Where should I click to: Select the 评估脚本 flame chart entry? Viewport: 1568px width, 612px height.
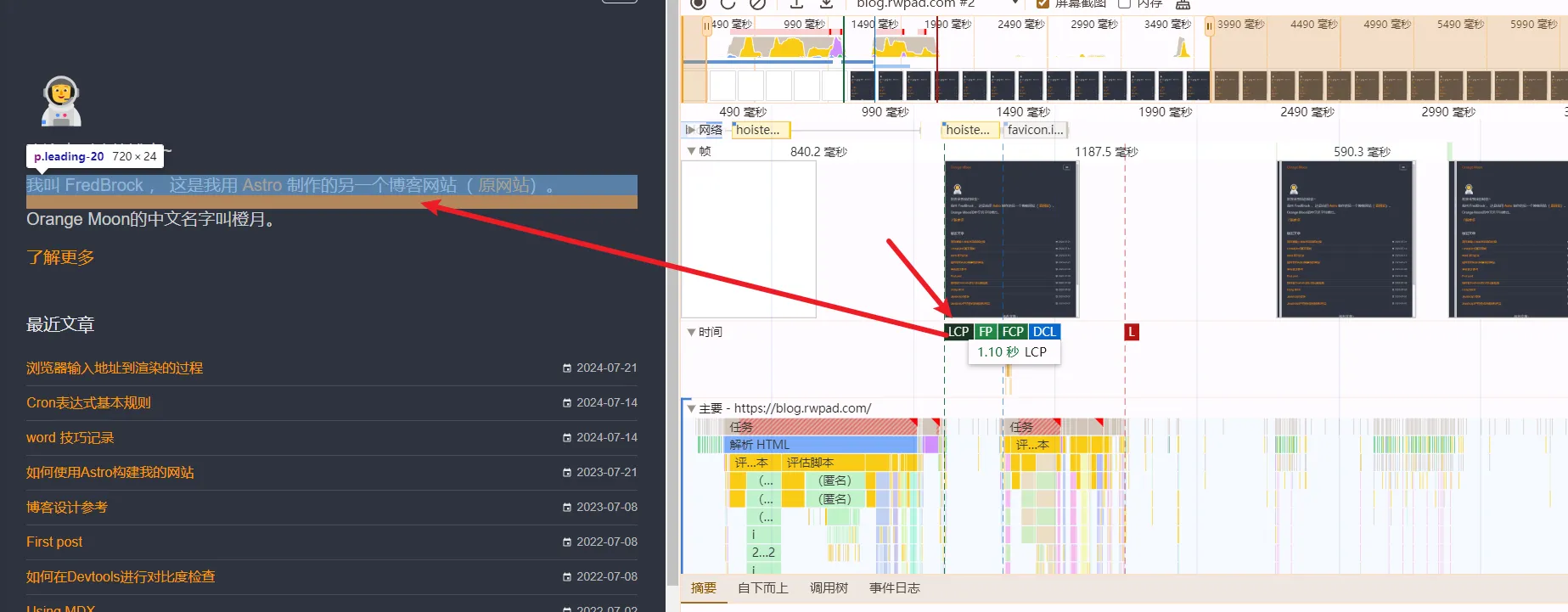coord(823,463)
